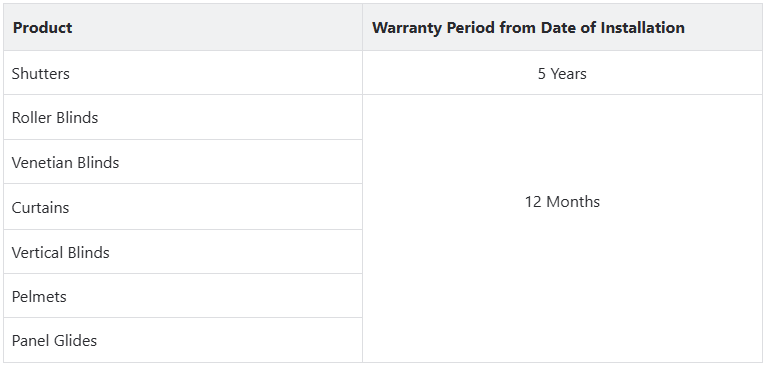The height and width of the screenshot is (368, 766).
Task: Click the text Roller Blinds
Action: 55,118
